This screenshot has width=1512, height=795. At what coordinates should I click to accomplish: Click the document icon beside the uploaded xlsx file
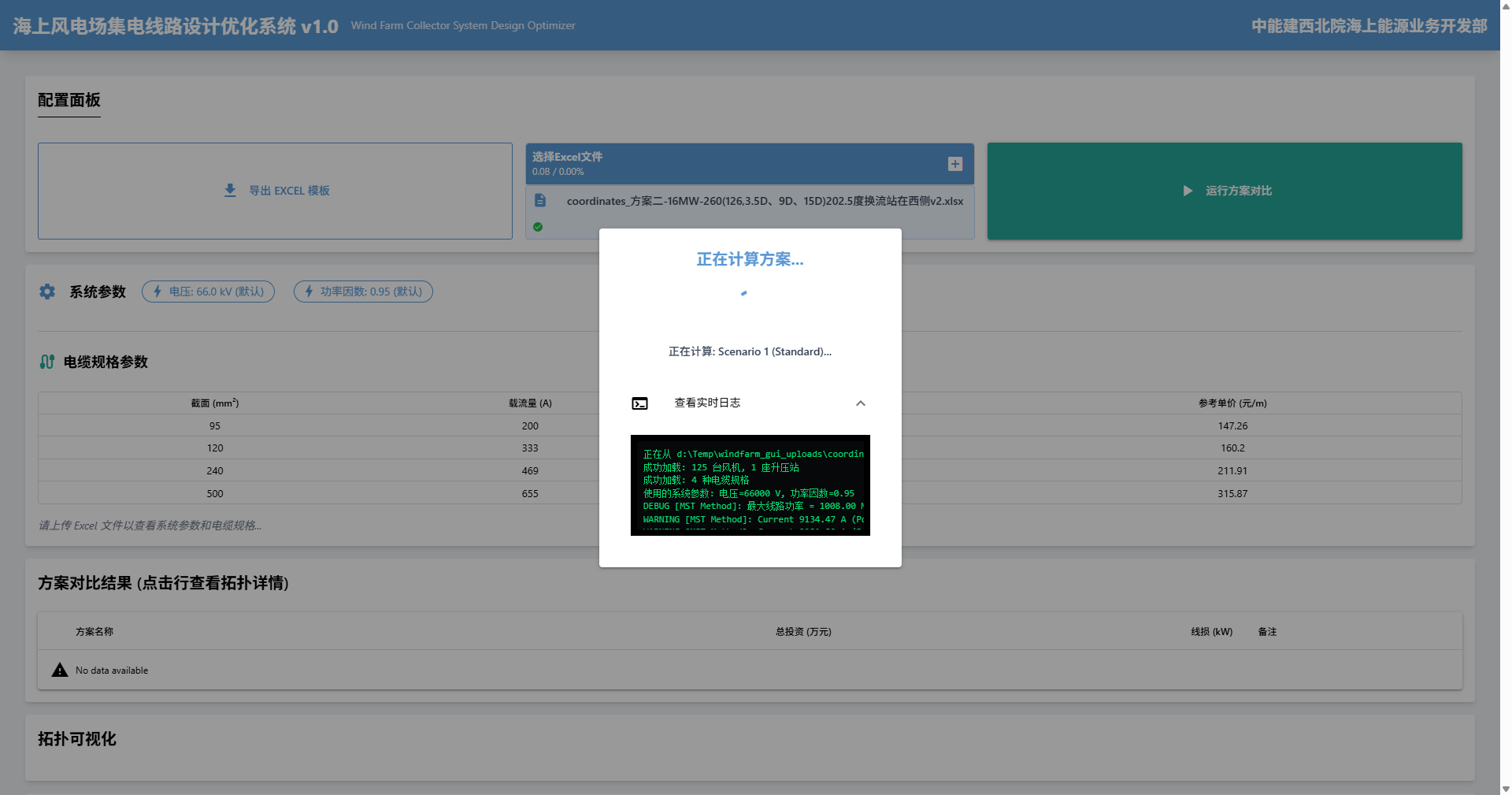[x=540, y=200]
